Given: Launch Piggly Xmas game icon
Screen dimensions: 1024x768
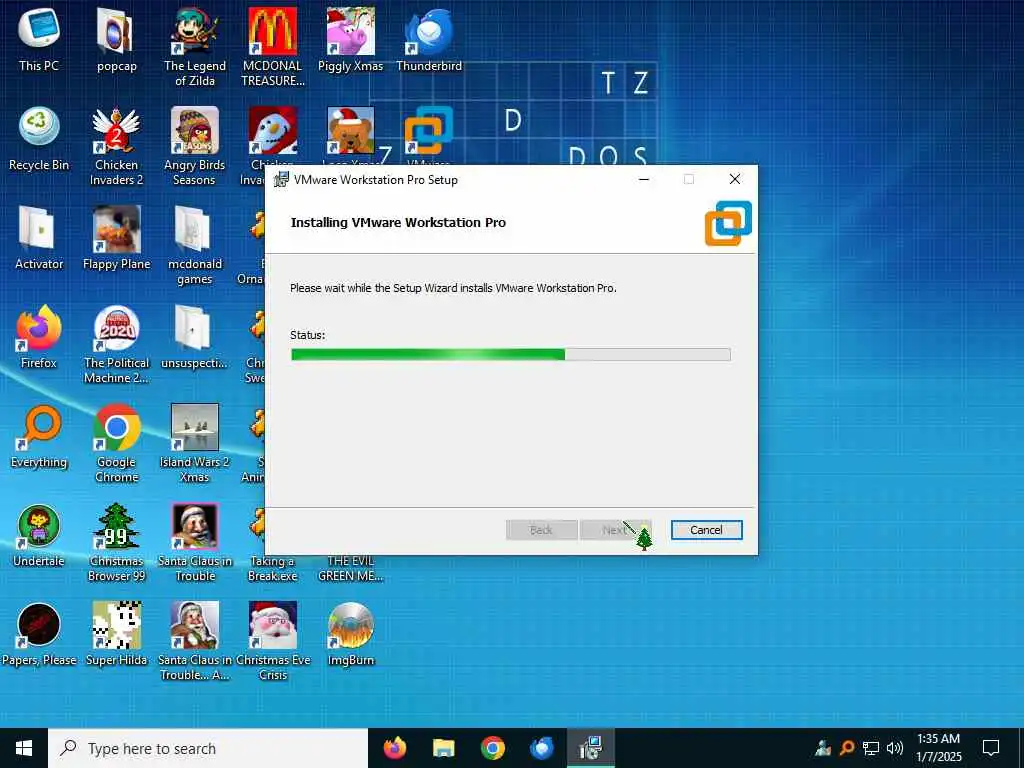Looking at the screenshot, I should (351, 39).
